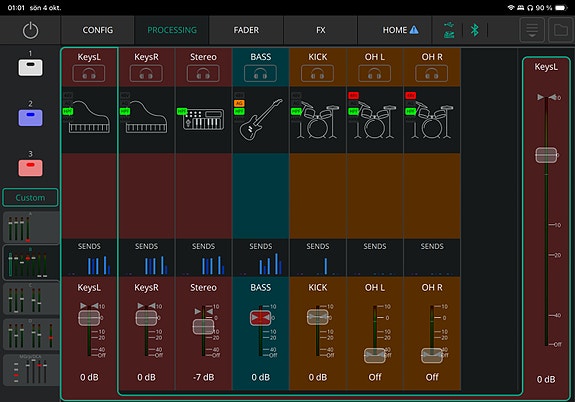The height and width of the screenshot is (402, 575).
Task: Open KeysR SENDS panel
Action: click(146, 258)
